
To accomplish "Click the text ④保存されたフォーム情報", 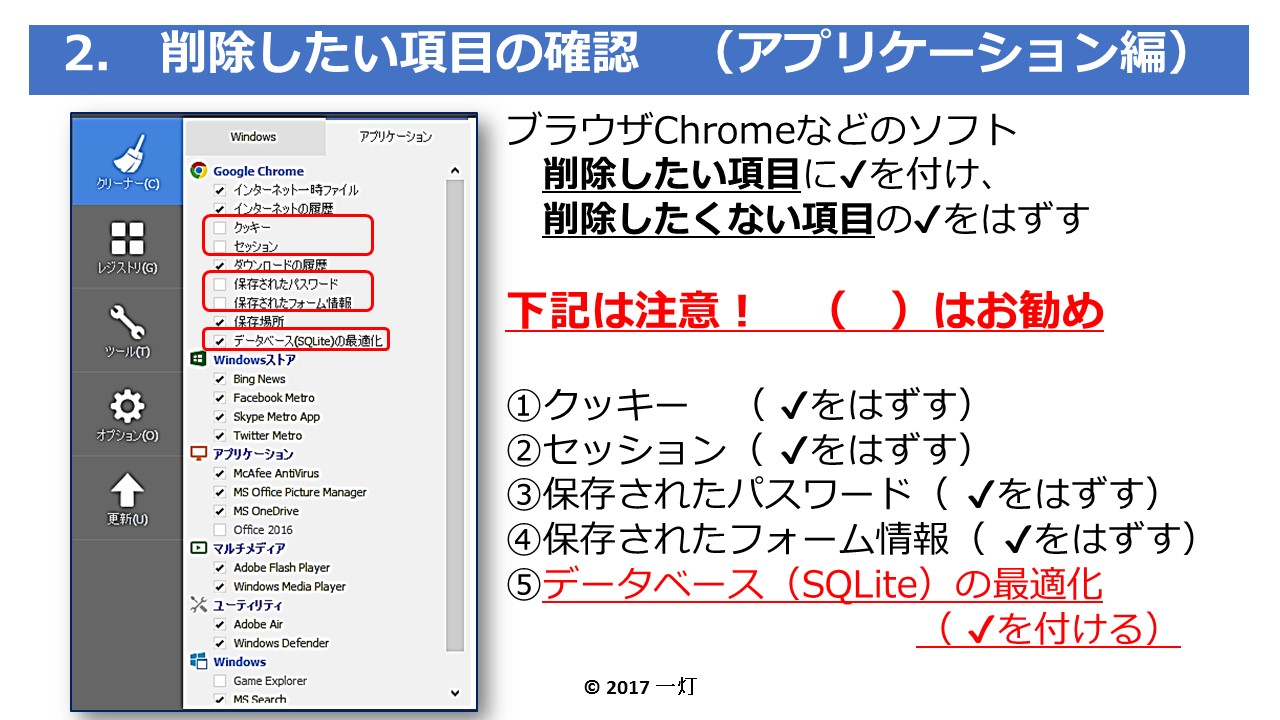I will [x=727, y=539].
